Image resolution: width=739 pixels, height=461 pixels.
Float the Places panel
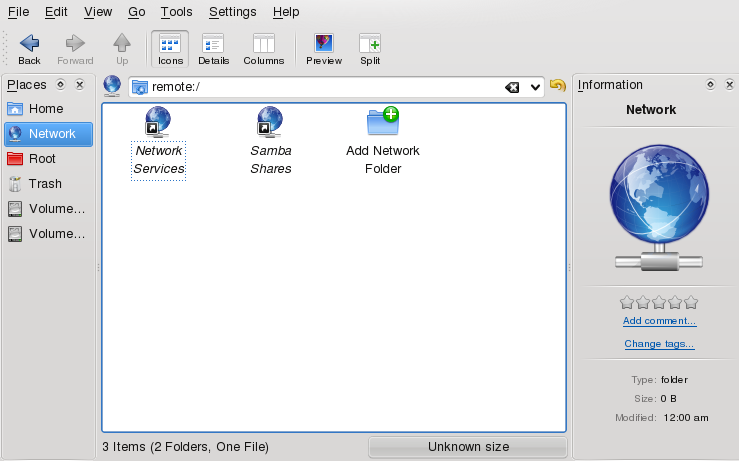coord(60,84)
